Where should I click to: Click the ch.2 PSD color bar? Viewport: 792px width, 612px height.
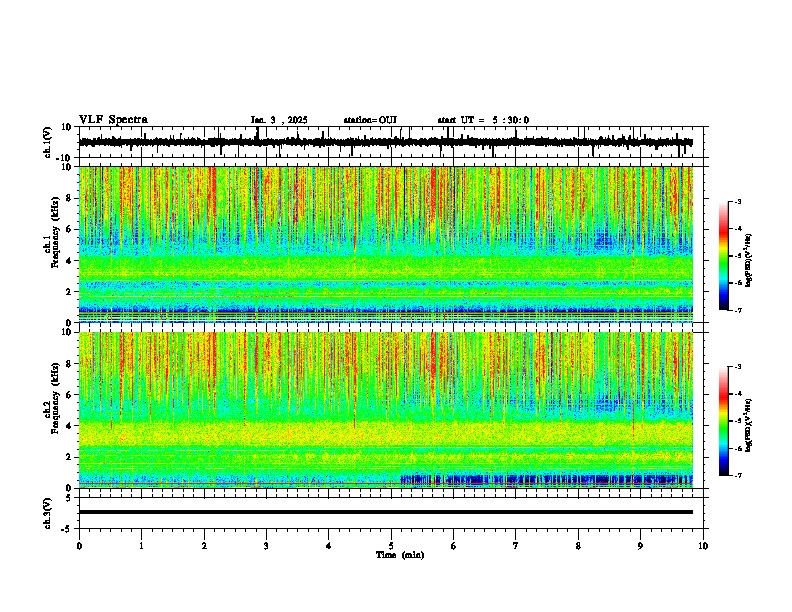[724, 421]
